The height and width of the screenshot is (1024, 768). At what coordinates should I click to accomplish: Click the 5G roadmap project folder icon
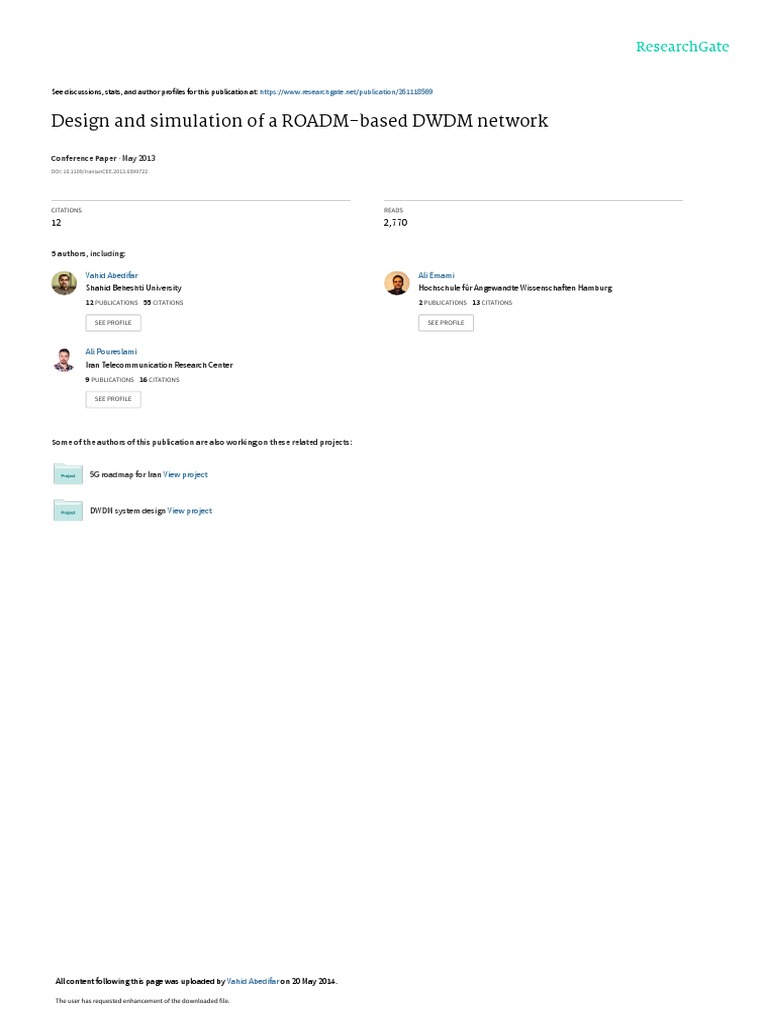point(68,474)
